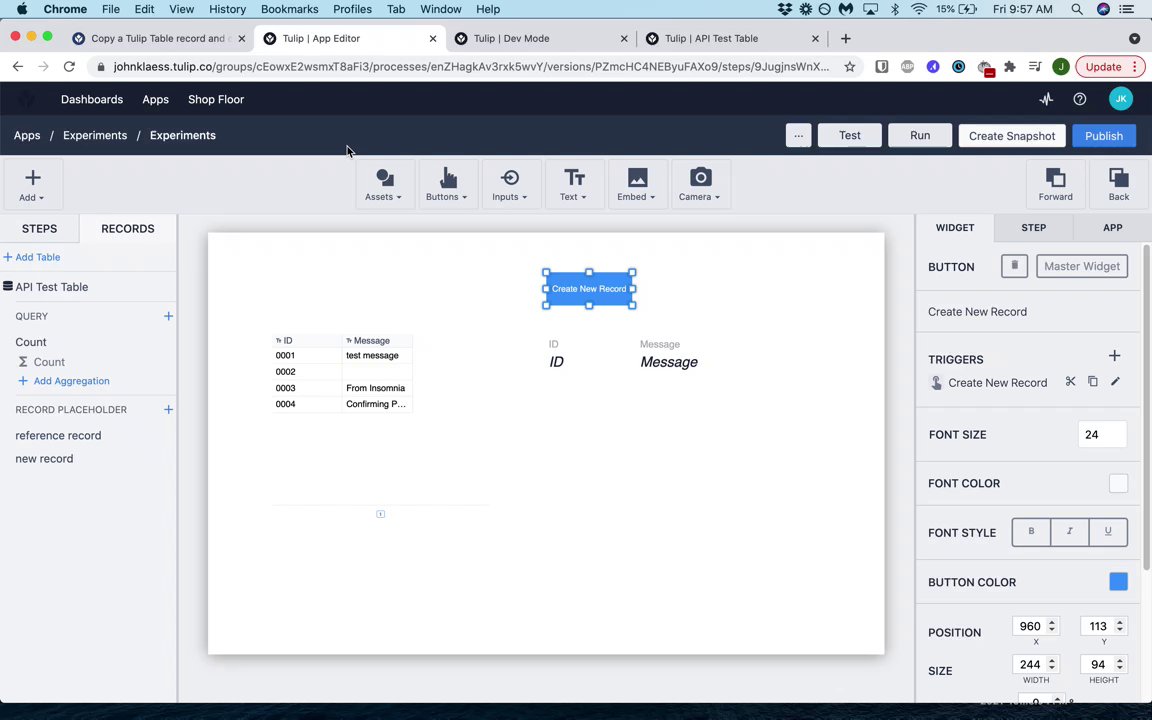1152x720 pixels.
Task: Switch to the RECORDS tab
Action: tap(128, 228)
